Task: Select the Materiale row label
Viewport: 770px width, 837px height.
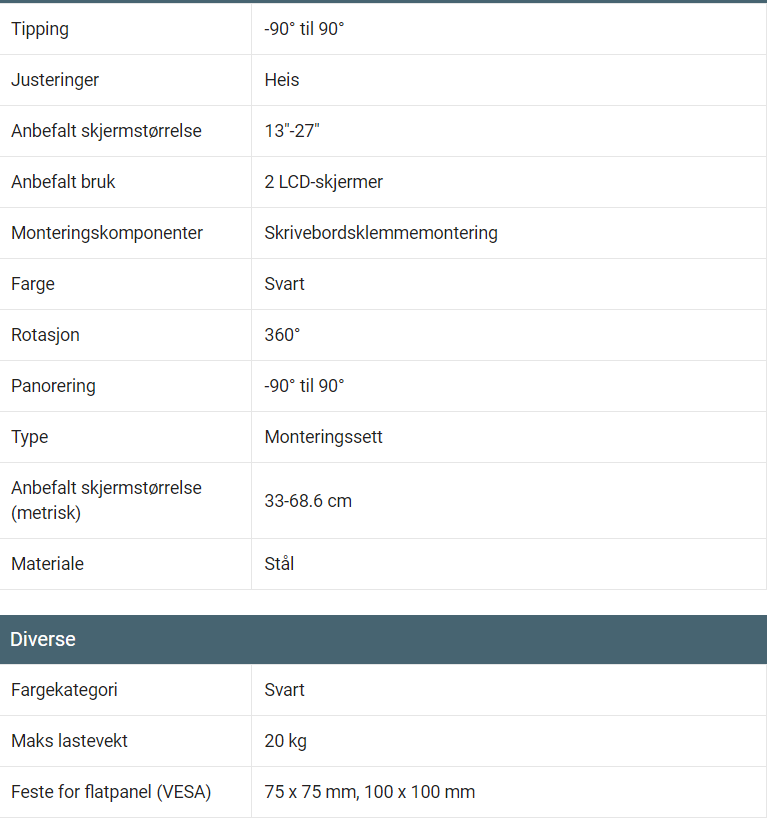Action: click(47, 564)
